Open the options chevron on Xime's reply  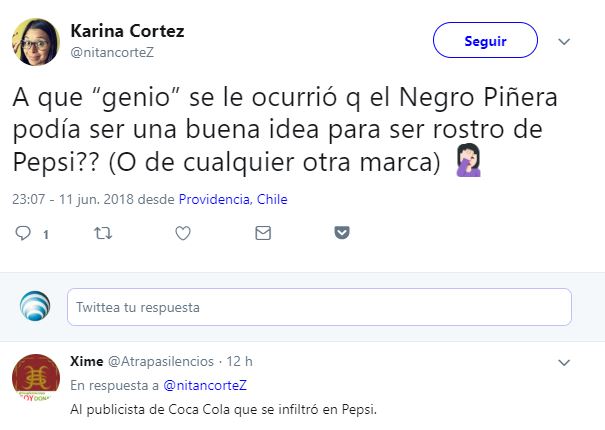[x=564, y=361]
